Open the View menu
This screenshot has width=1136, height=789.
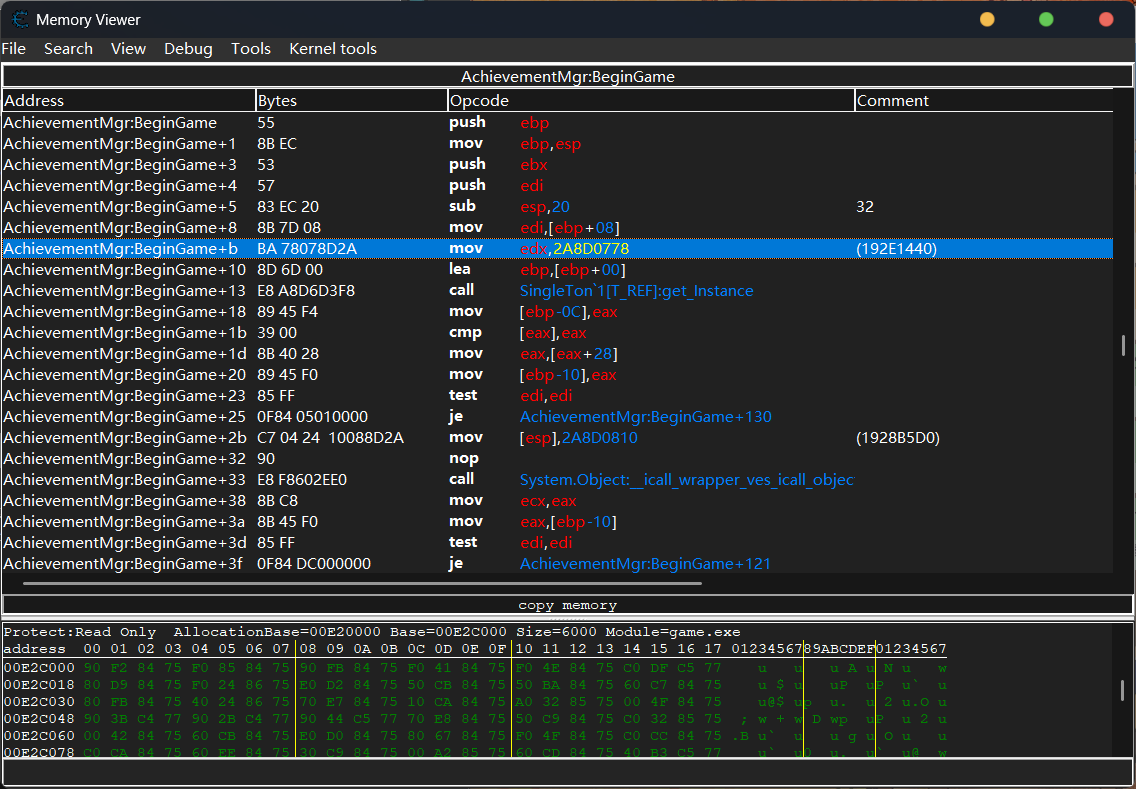pyautogui.click(x=128, y=49)
